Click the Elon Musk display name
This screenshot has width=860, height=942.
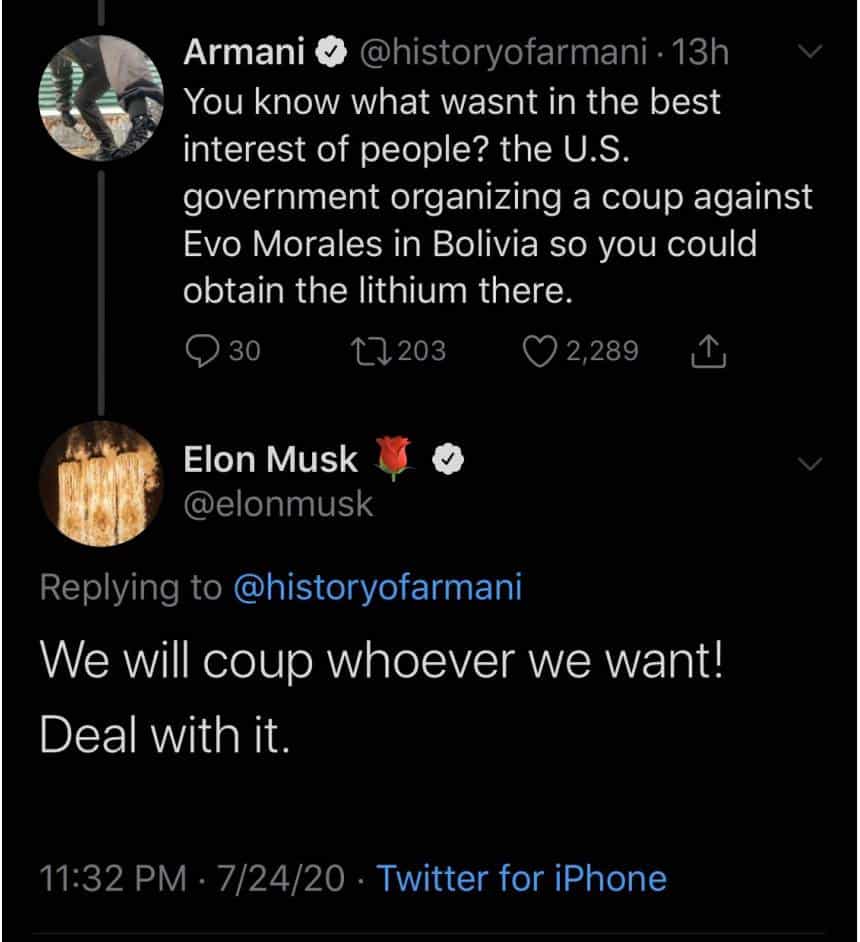(x=270, y=460)
